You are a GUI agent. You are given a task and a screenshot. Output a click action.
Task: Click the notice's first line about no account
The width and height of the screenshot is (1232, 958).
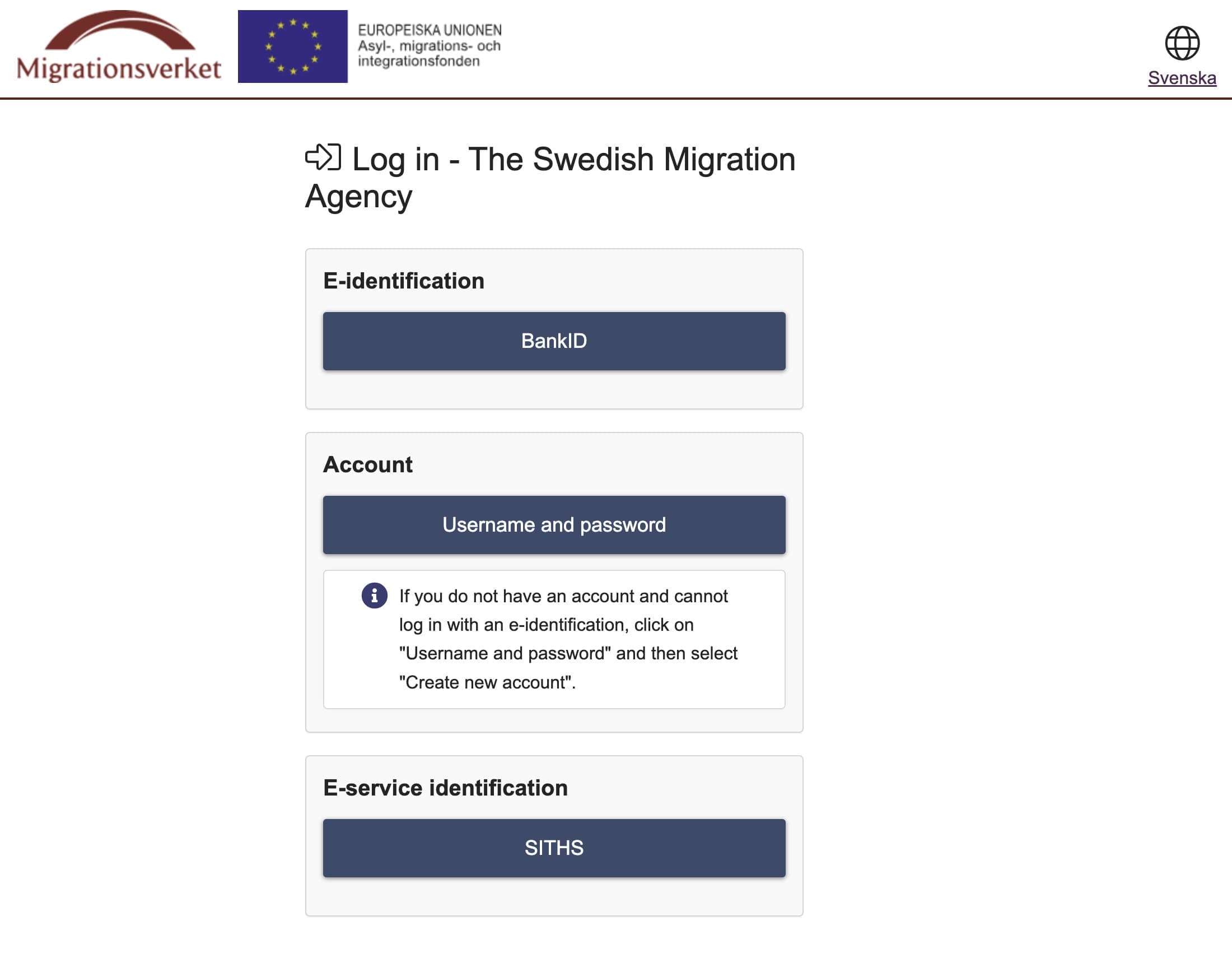click(x=563, y=596)
